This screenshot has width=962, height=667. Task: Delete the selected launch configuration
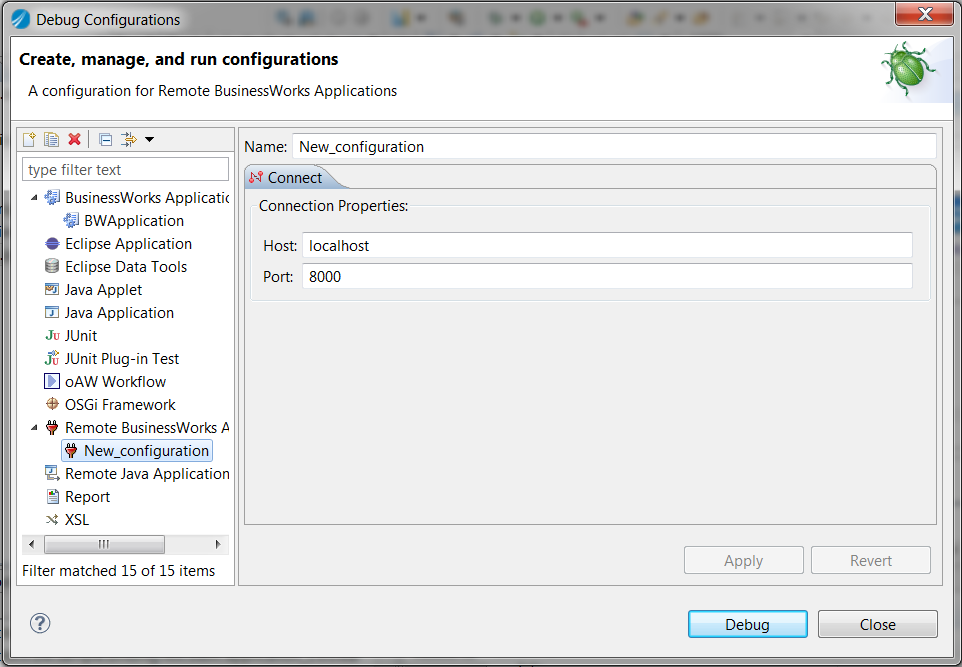(x=74, y=139)
